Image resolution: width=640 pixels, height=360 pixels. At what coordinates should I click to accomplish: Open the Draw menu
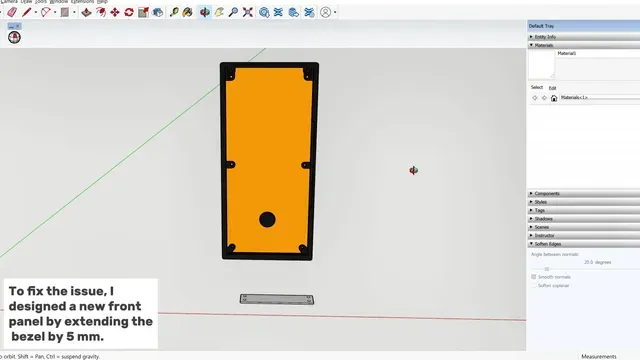[26, 2]
